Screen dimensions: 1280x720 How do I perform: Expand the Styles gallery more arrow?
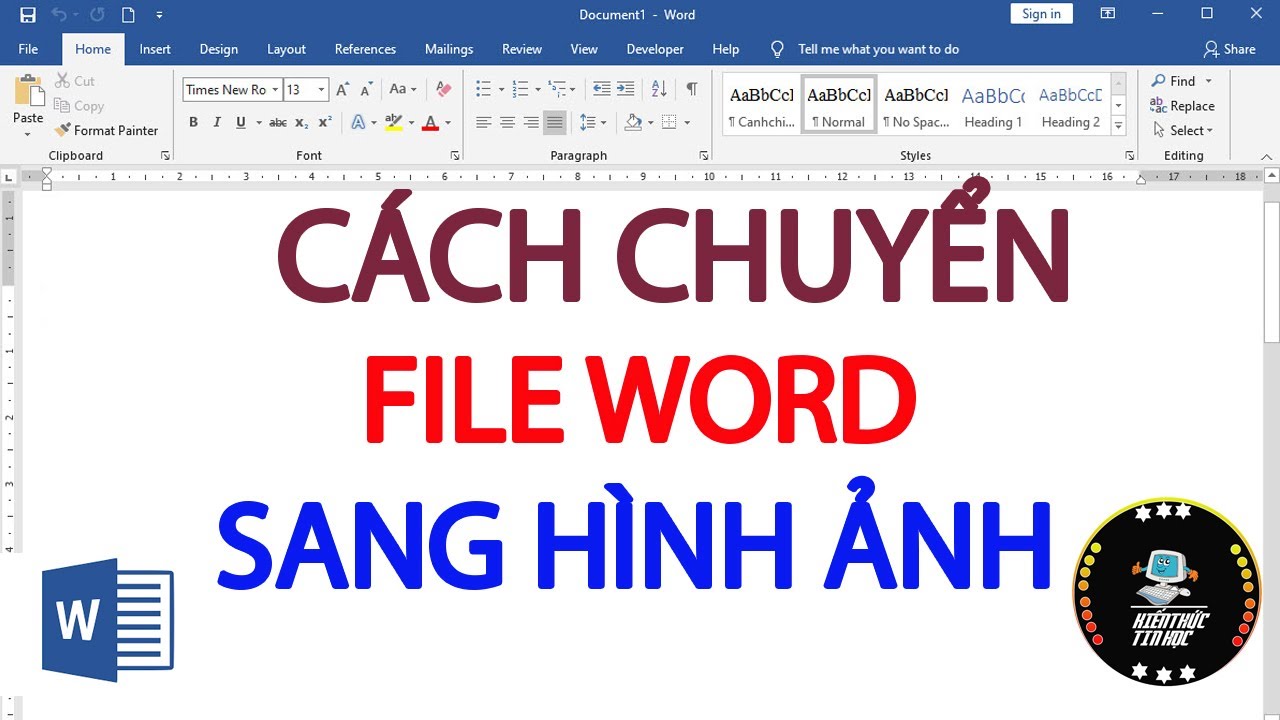tap(1118, 127)
